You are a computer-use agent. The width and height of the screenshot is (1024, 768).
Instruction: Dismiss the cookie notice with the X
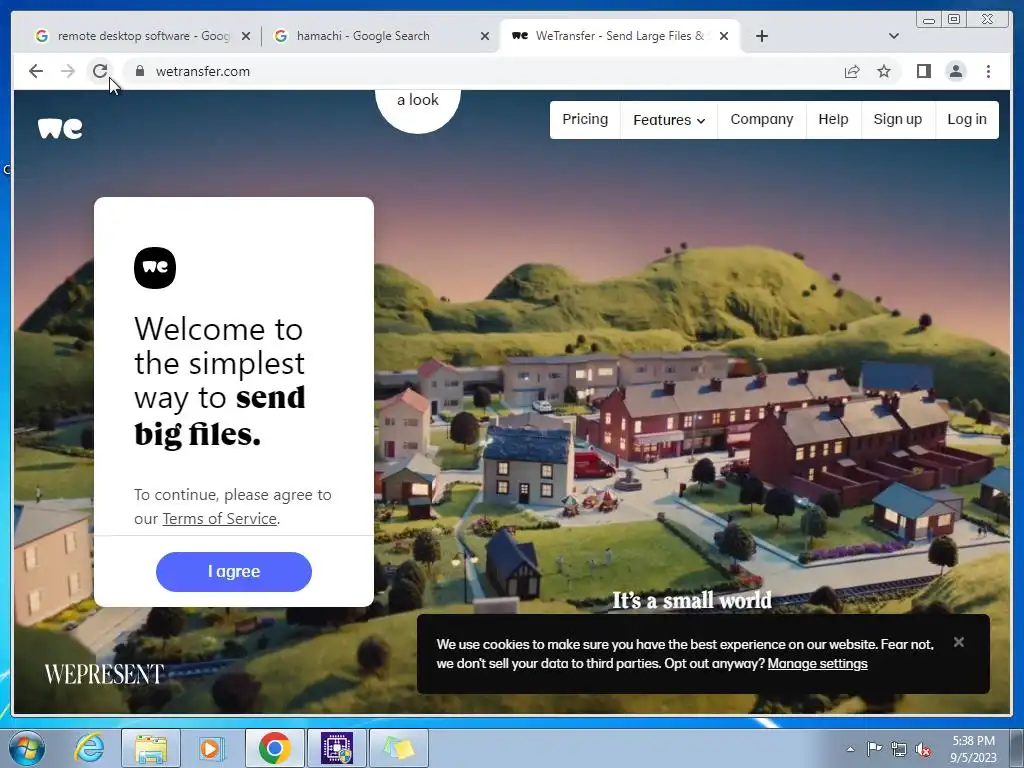(959, 642)
